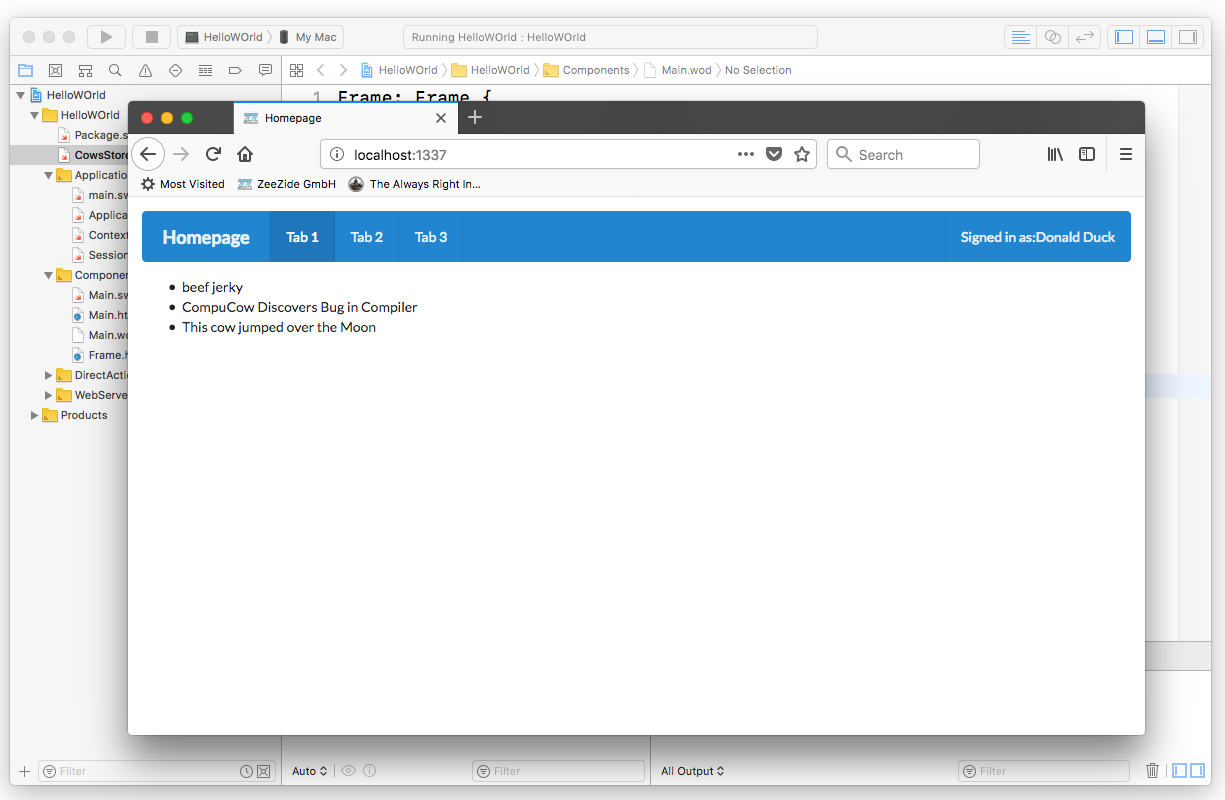This screenshot has width=1225, height=800.
Task: Open the browser hamburger menu
Action: coord(1126,154)
